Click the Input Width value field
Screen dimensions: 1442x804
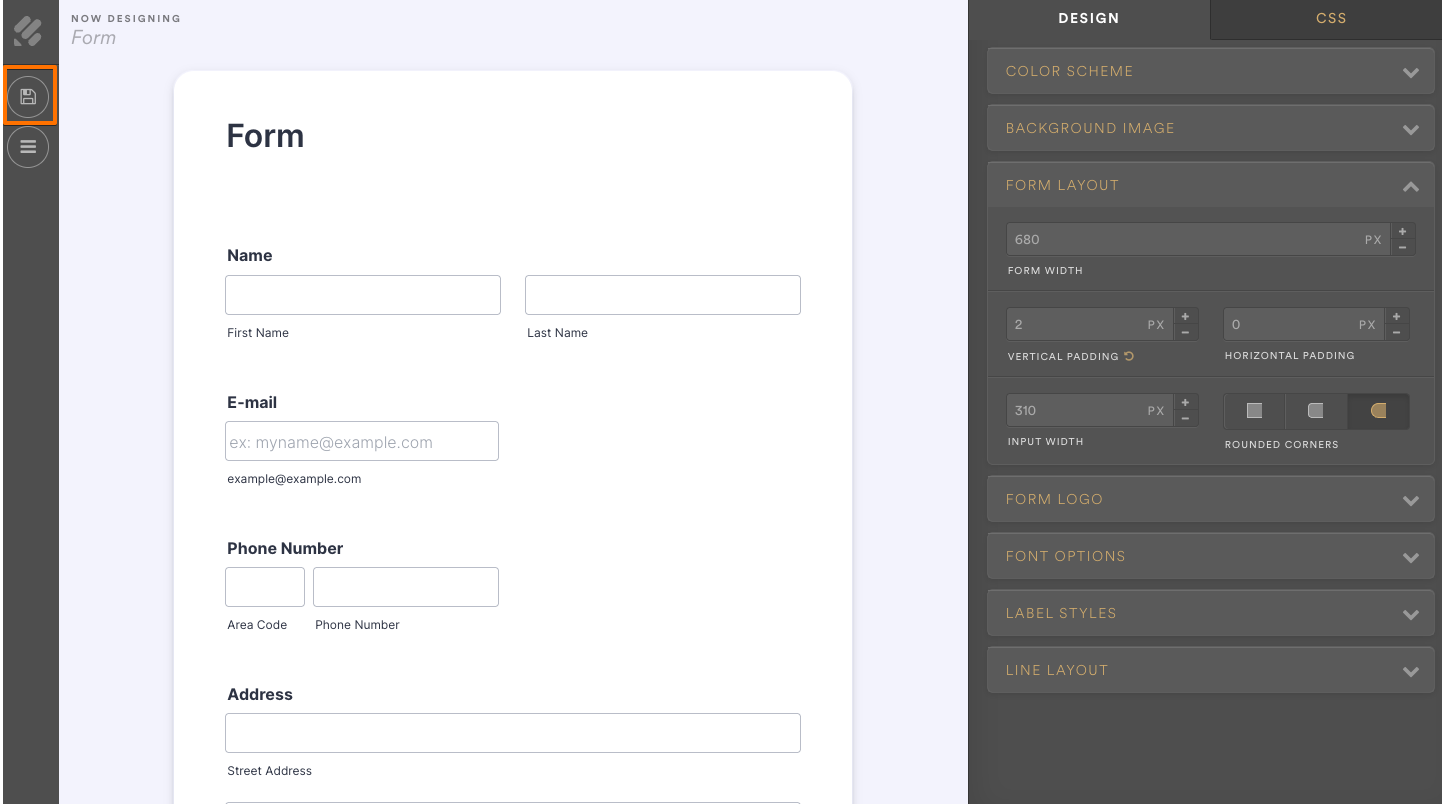(x=1090, y=411)
